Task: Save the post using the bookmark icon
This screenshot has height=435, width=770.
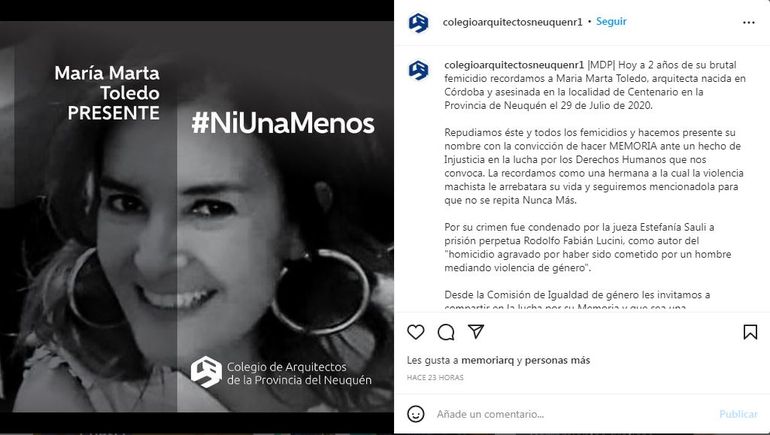Action: coord(750,332)
